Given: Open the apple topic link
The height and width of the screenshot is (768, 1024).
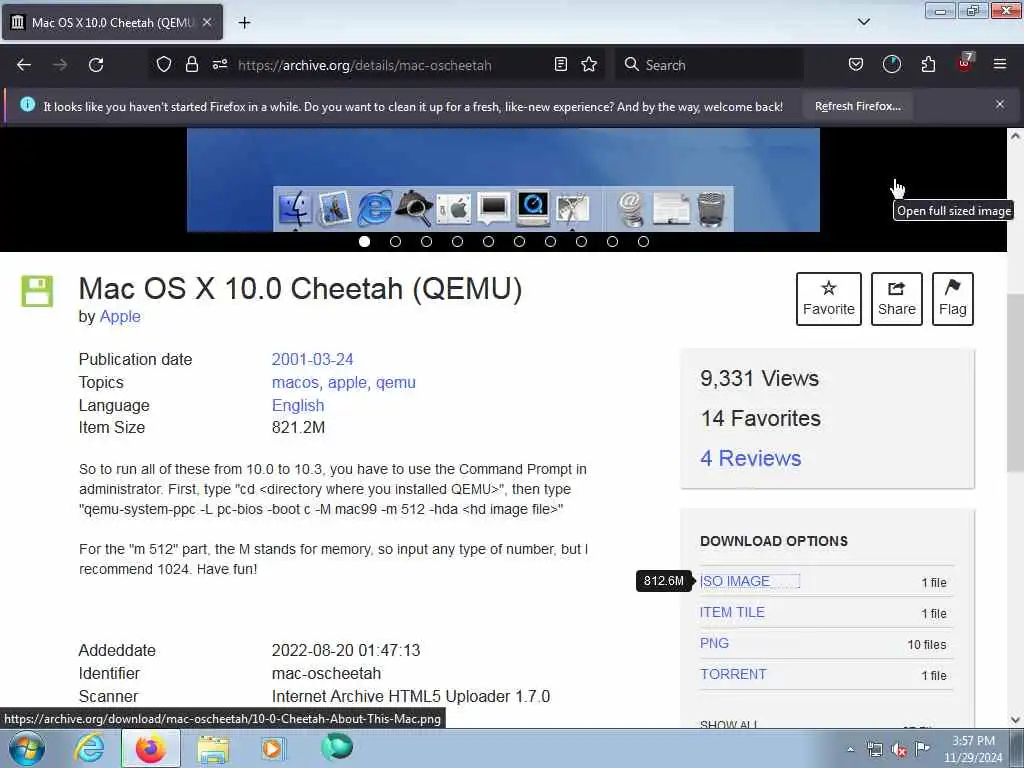Looking at the screenshot, I should [x=349, y=382].
